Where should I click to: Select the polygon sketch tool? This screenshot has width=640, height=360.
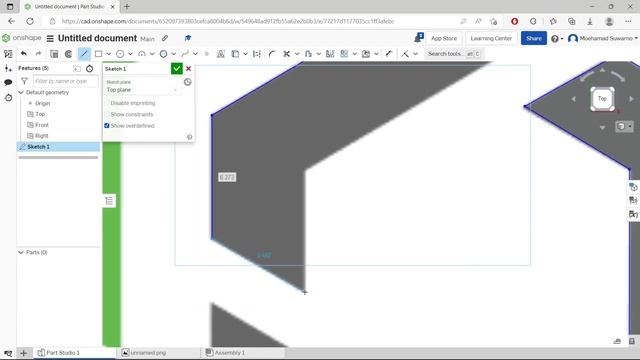(163, 54)
